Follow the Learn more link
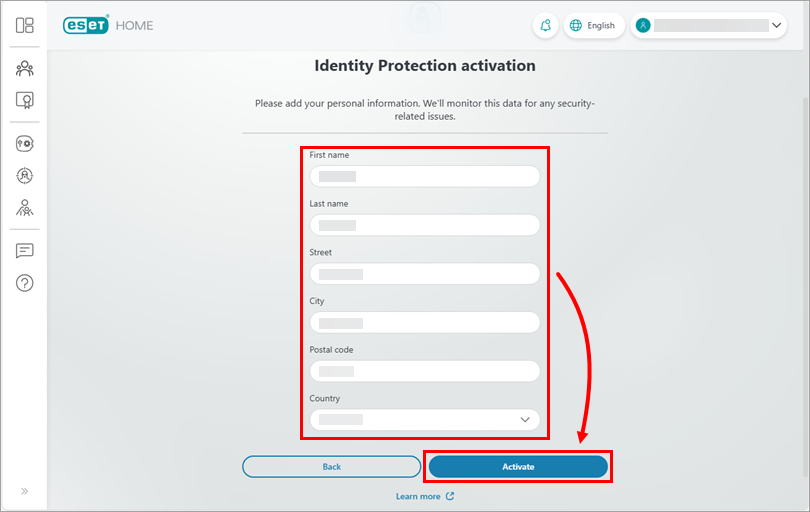 425,496
